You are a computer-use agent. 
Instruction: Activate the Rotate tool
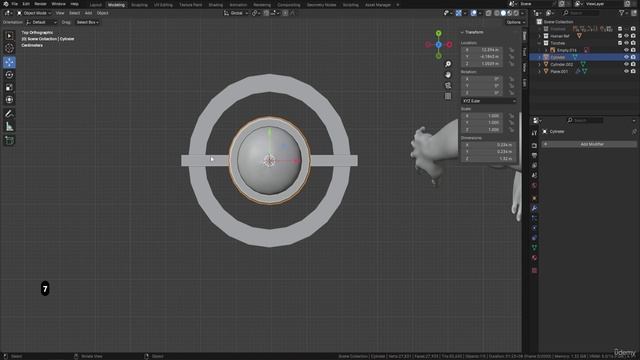[x=9, y=75]
